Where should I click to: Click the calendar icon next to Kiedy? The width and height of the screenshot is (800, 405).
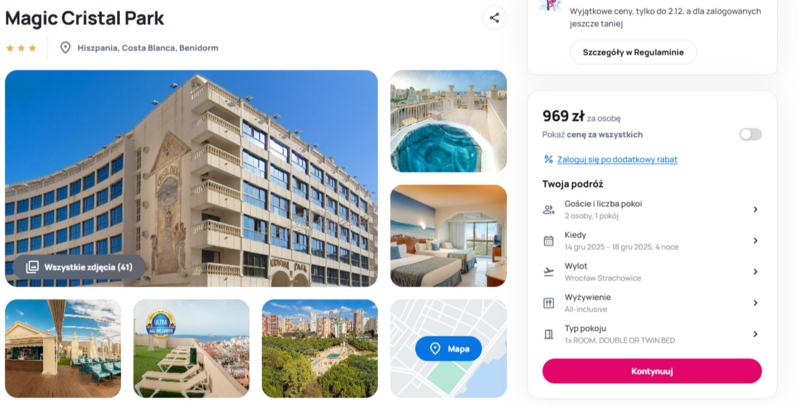tap(548, 241)
